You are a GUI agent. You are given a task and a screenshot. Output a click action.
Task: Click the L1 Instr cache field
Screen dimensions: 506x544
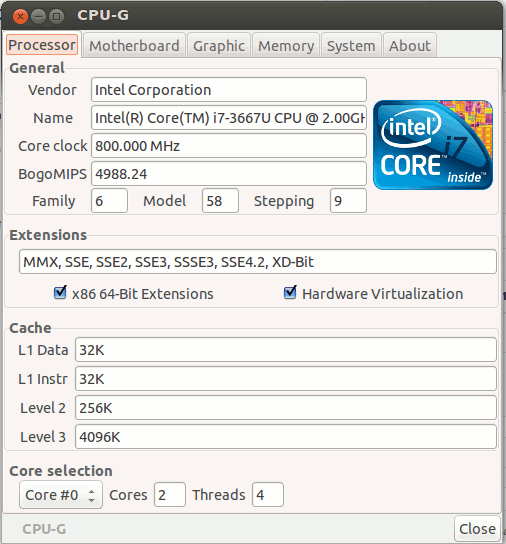[x=286, y=379]
